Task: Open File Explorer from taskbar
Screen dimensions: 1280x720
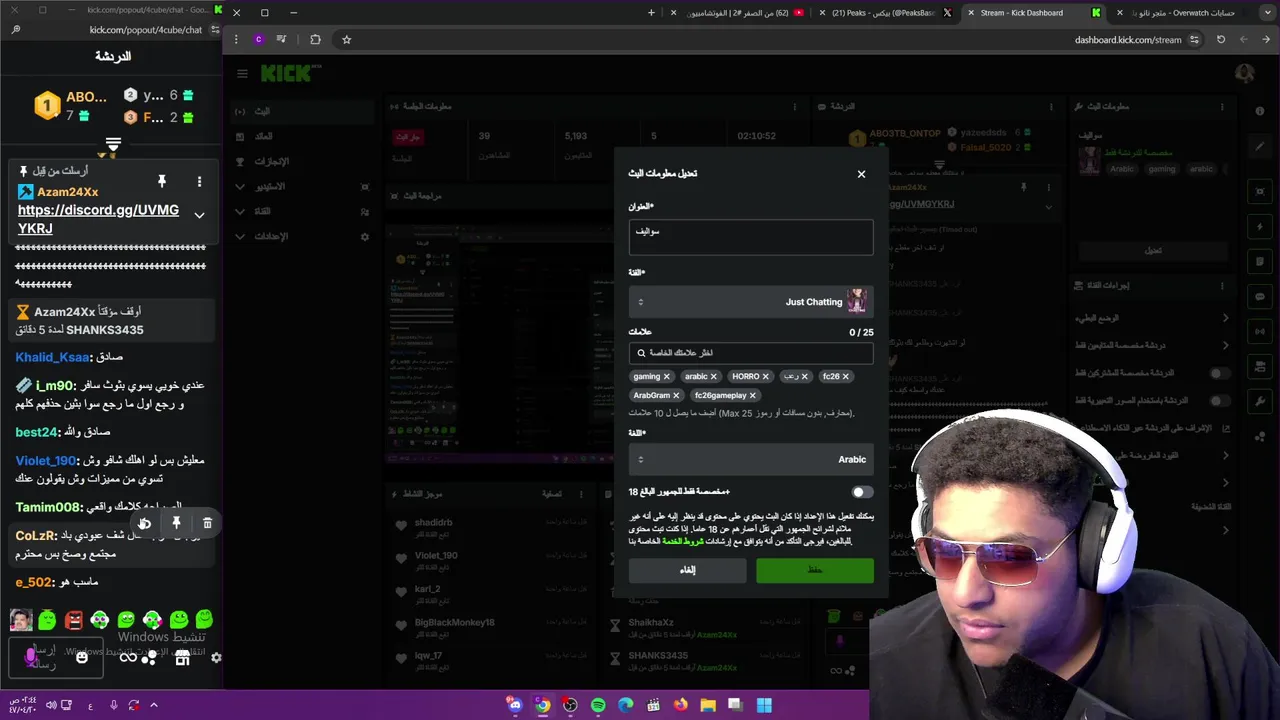Action: tap(708, 705)
